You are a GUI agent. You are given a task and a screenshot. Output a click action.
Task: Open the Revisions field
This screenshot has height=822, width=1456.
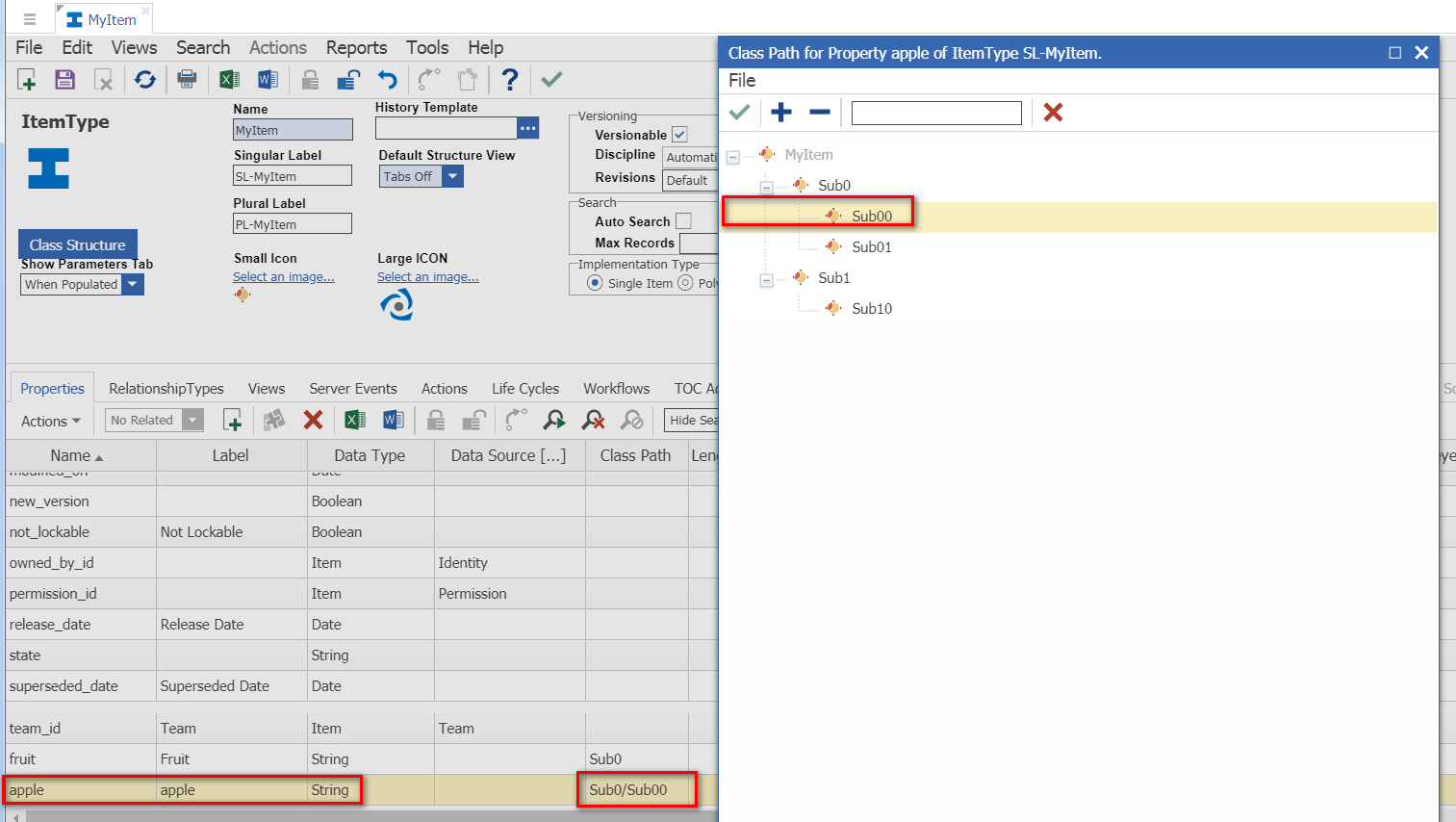pyautogui.click(x=691, y=180)
